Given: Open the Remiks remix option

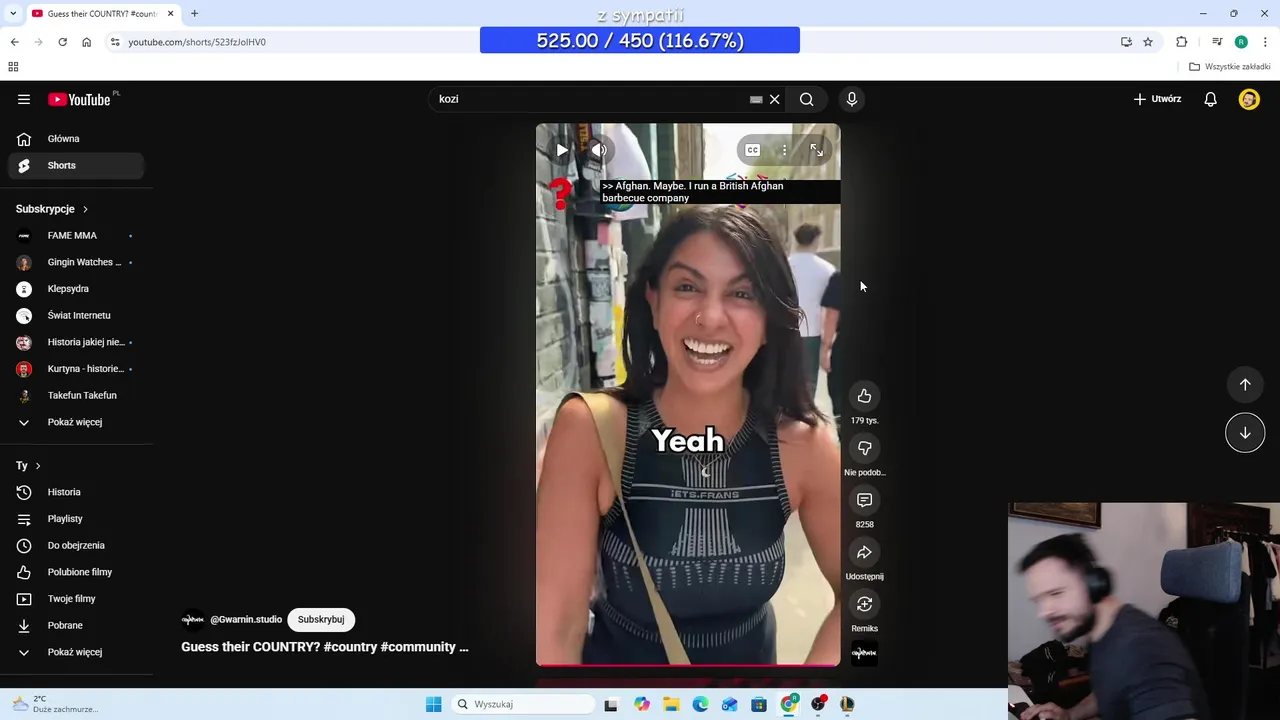Looking at the screenshot, I should [865, 604].
